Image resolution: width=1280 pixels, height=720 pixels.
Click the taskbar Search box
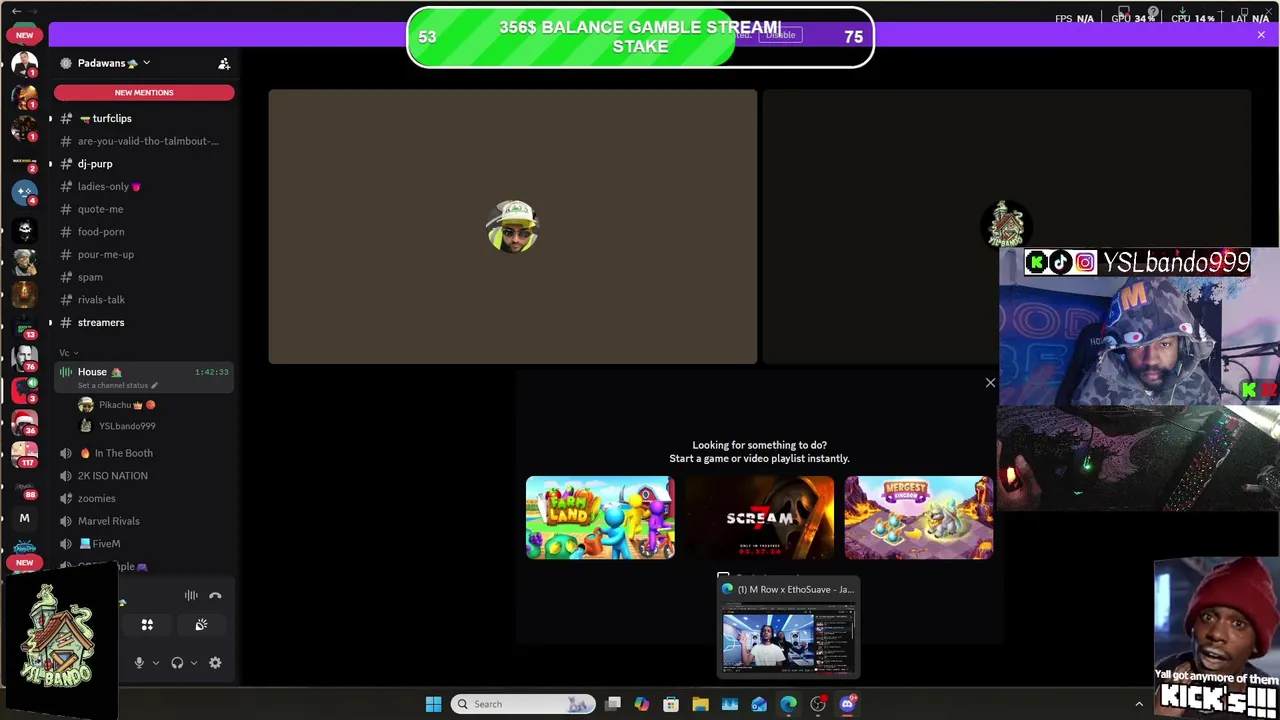[522, 704]
